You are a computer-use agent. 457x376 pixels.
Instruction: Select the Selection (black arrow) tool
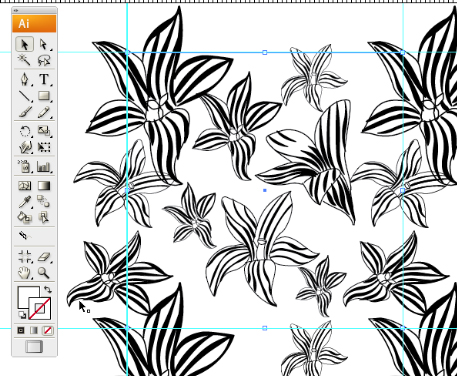pyautogui.click(x=25, y=44)
